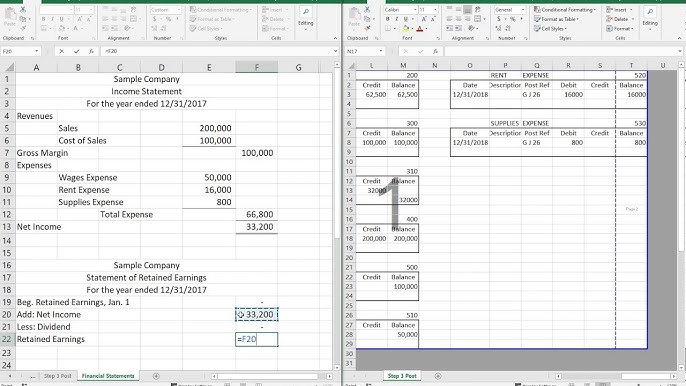Screen dimensions: 686x386
Task: Increase indent in Step 3 Post window
Action: [458, 28]
